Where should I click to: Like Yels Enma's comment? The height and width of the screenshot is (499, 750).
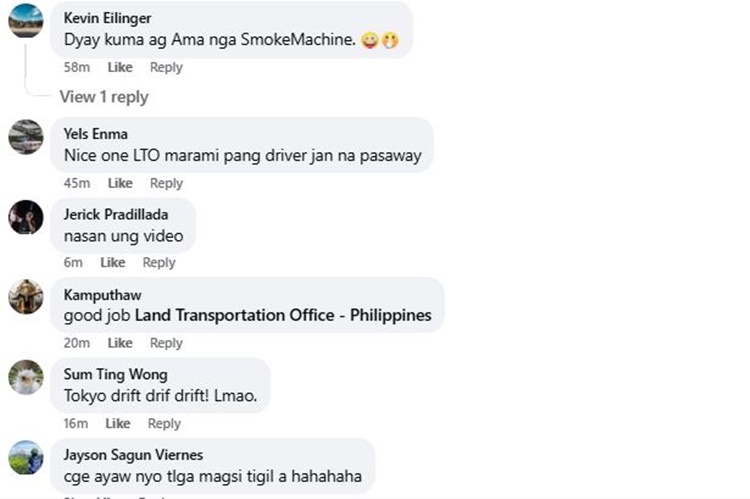(x=120, y=183)
